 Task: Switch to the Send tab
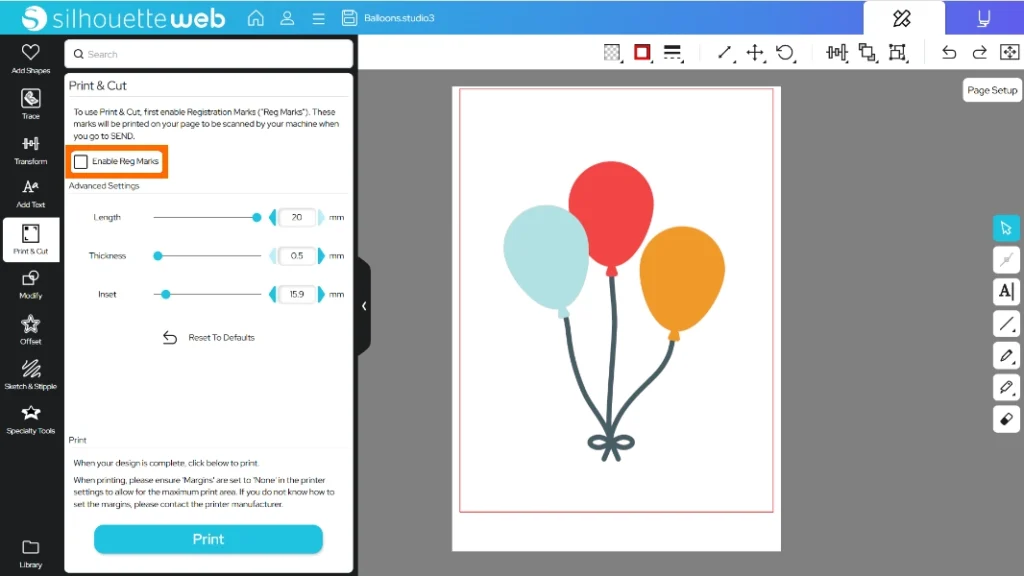pos(983,18)
